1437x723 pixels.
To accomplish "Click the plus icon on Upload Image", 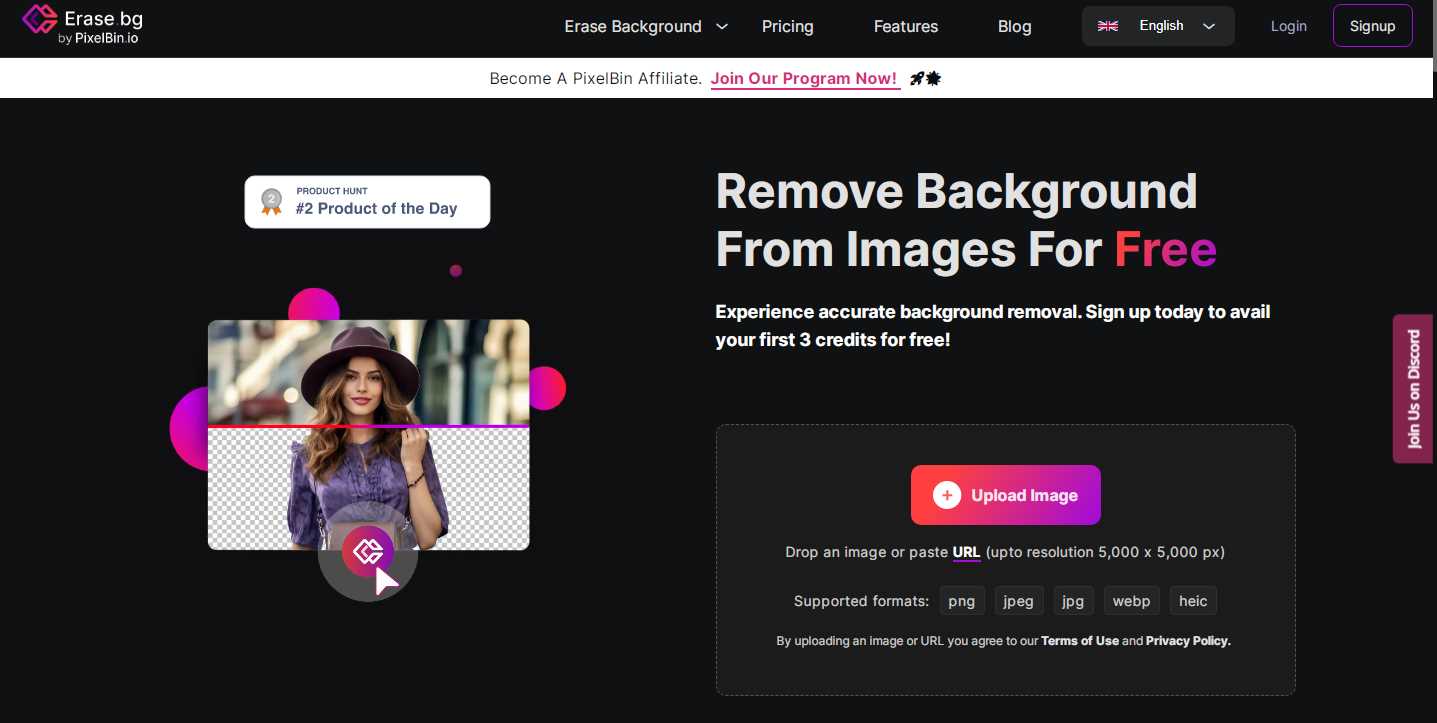I will point(946,495).
